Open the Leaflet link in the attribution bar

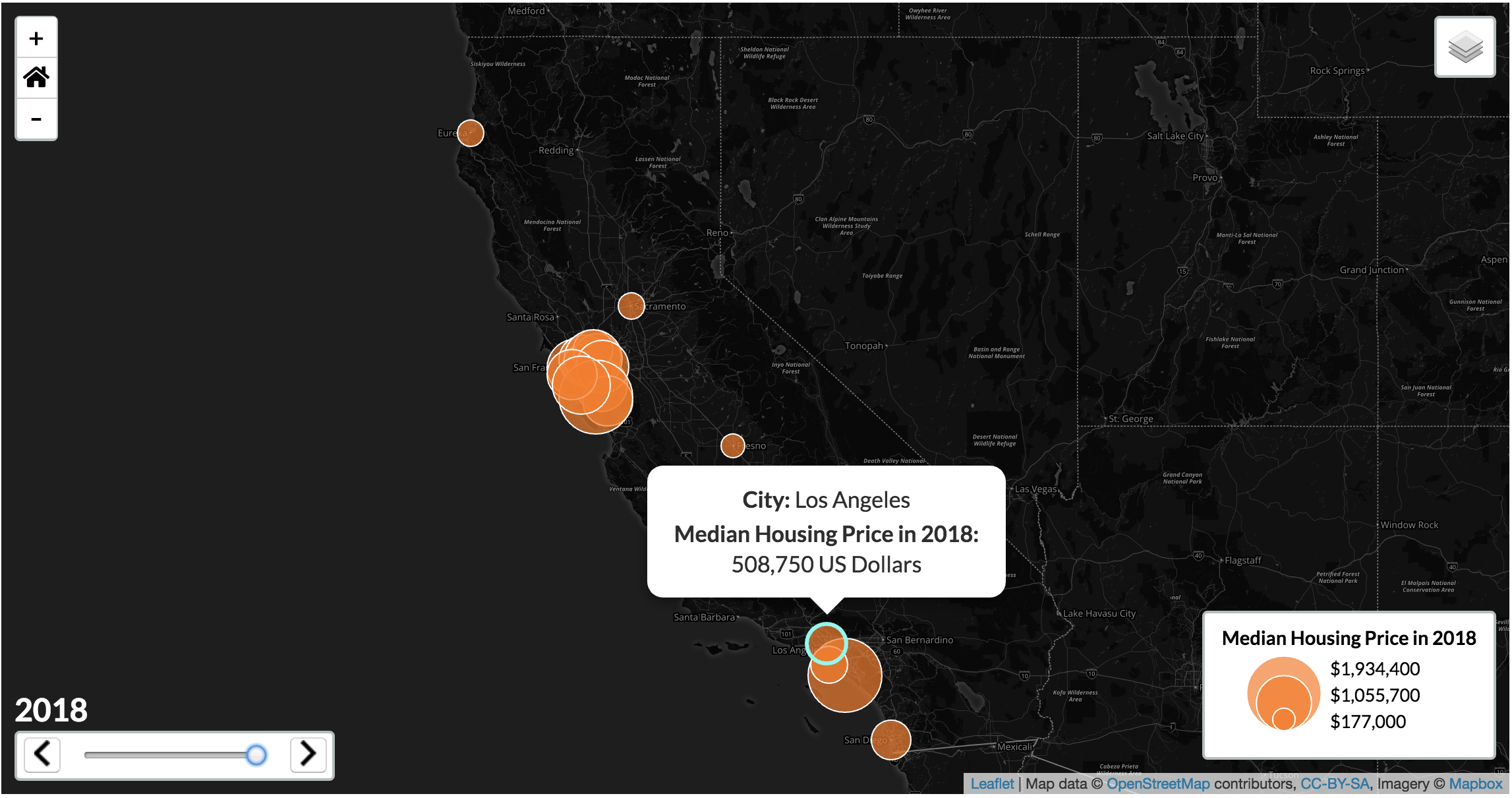(x=992, y=783)
